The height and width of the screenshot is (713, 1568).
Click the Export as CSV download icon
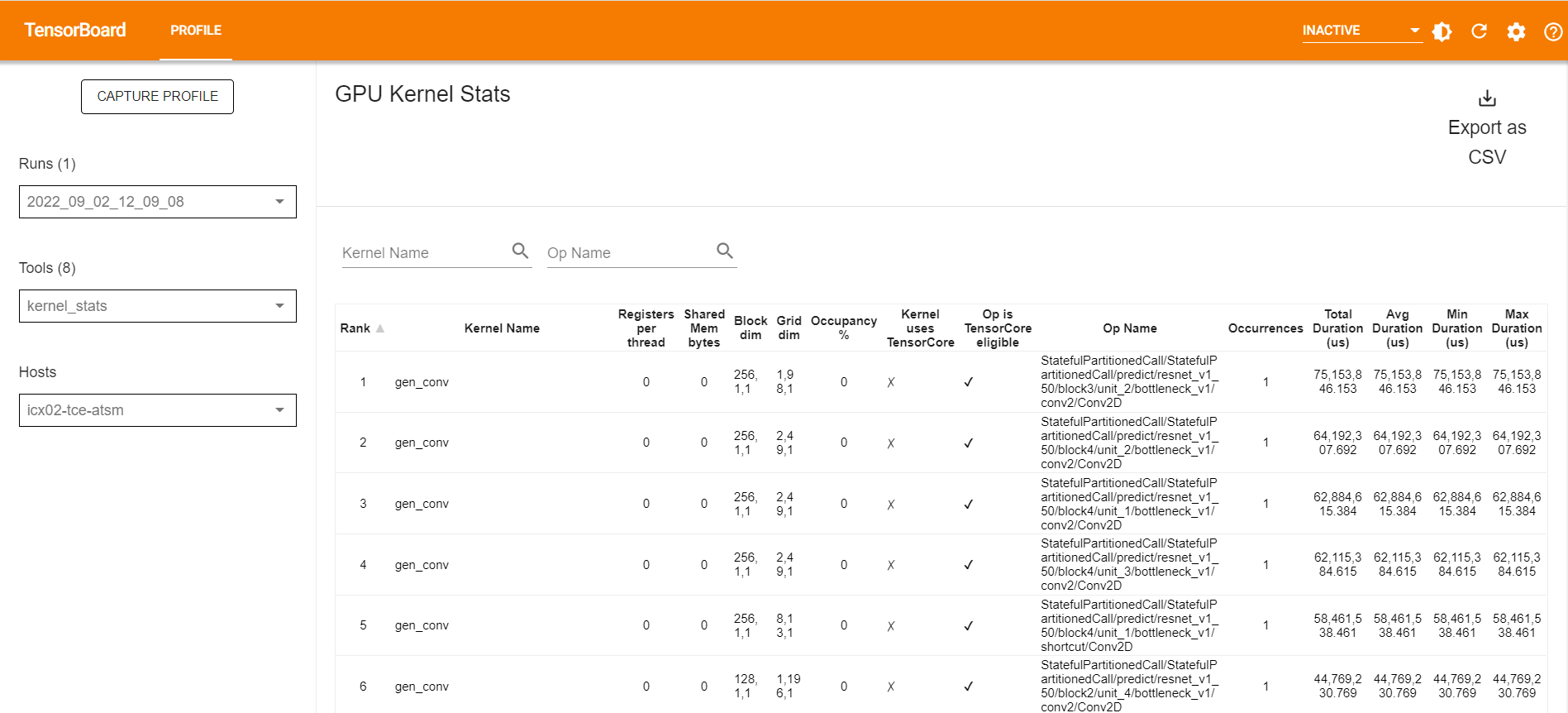[x=1487, y=98]
